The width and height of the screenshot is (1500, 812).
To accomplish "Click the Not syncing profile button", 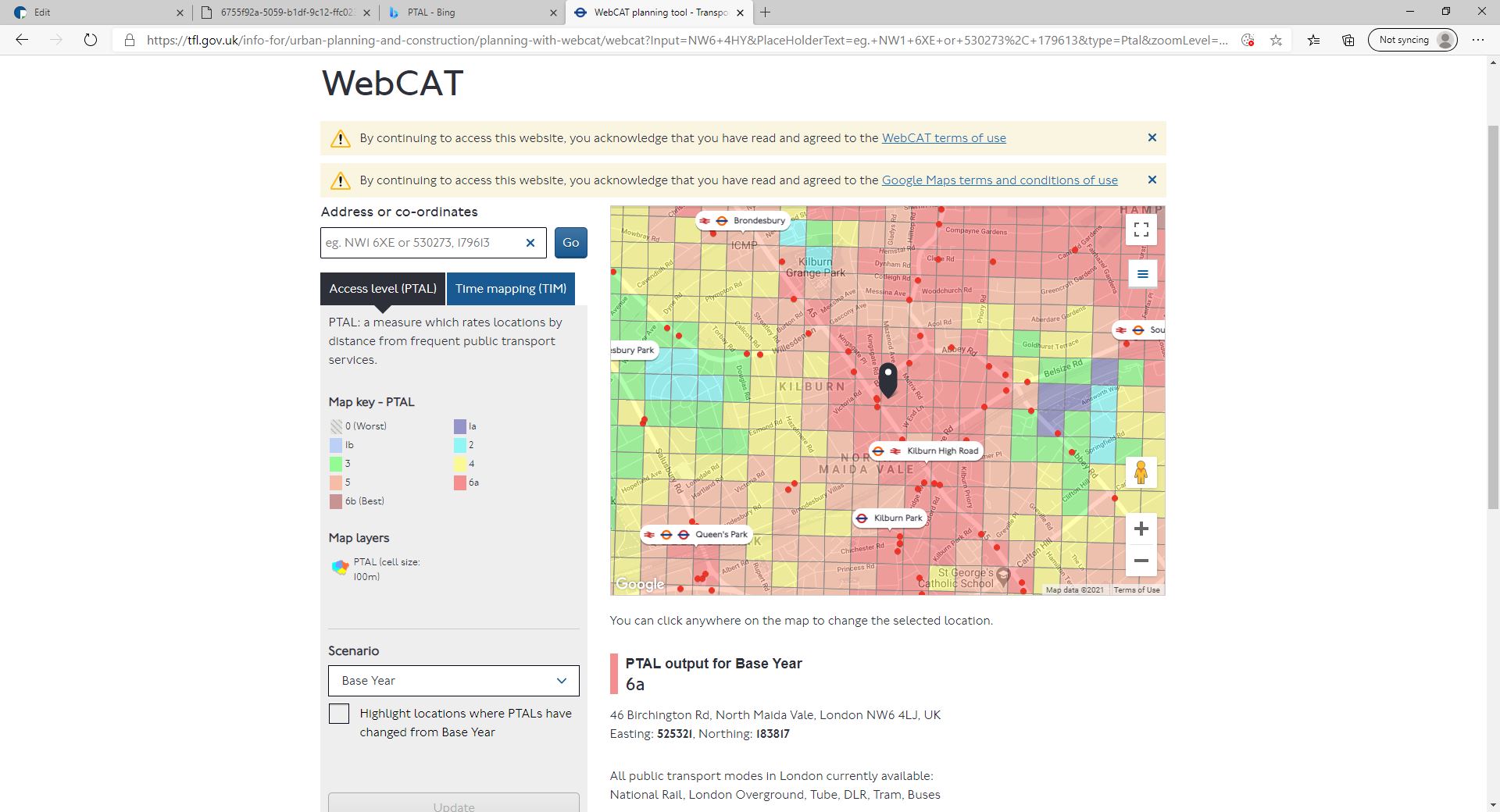I will coord(1413,40).
